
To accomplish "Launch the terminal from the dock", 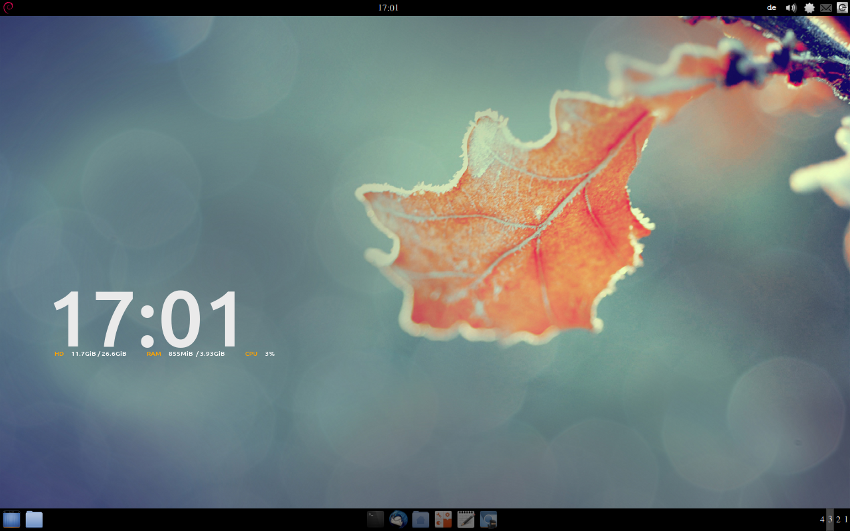I will (x=376, y=519).
